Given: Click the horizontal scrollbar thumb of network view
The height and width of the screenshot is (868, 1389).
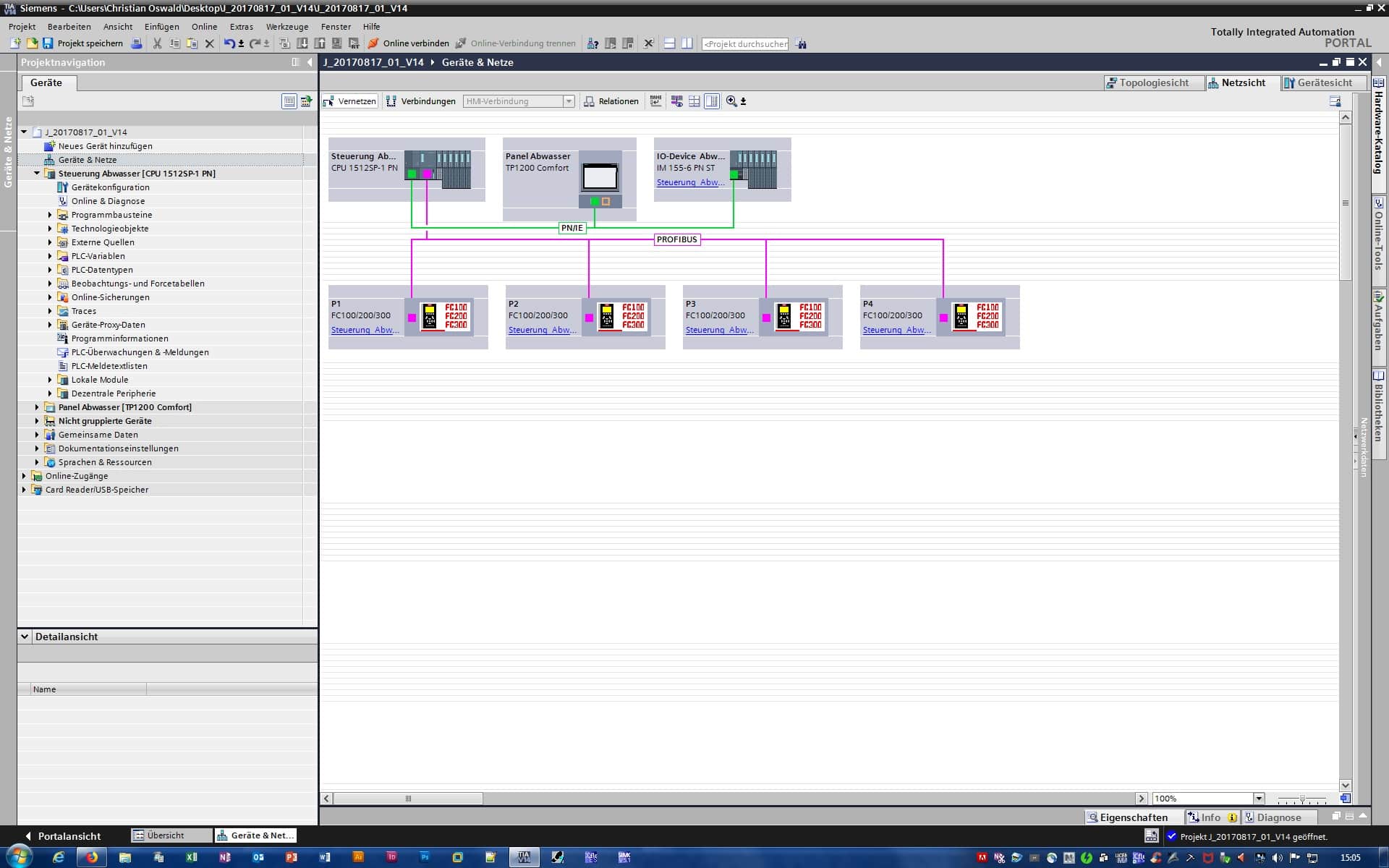Looking at the screenshot, I should pos(408,799).
